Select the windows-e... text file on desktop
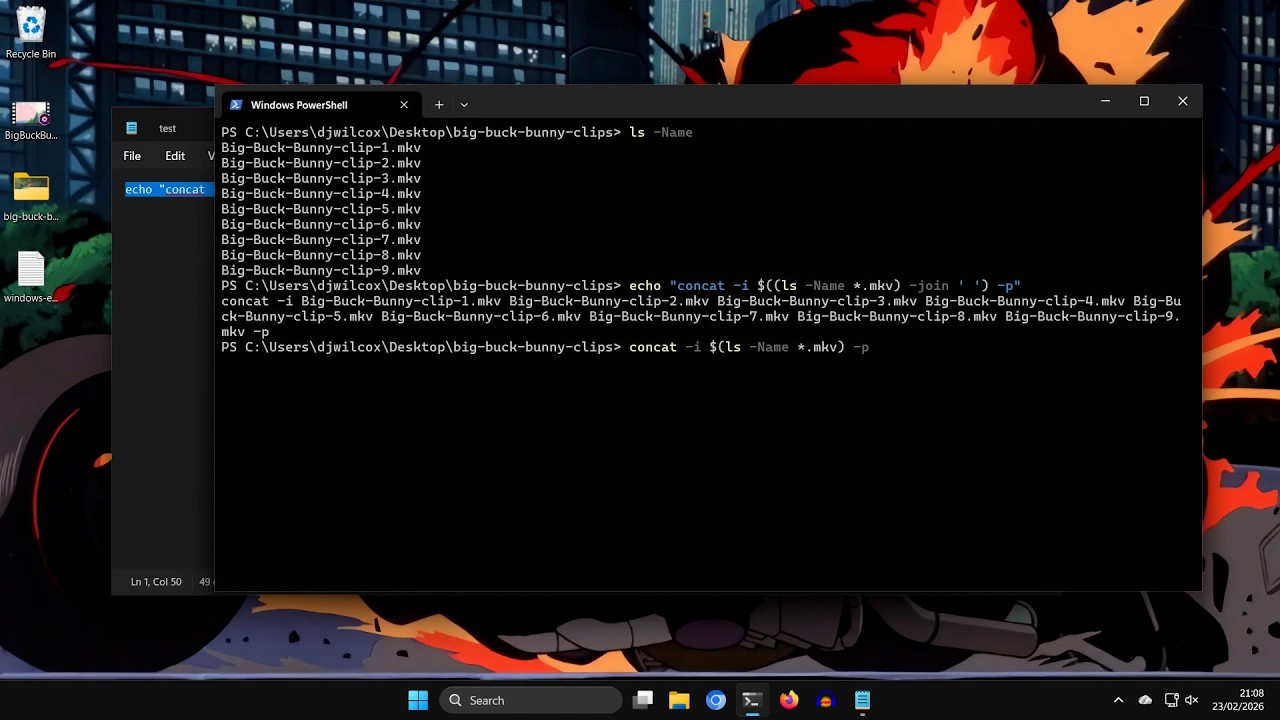The image size is (1280, 720). 31,277
